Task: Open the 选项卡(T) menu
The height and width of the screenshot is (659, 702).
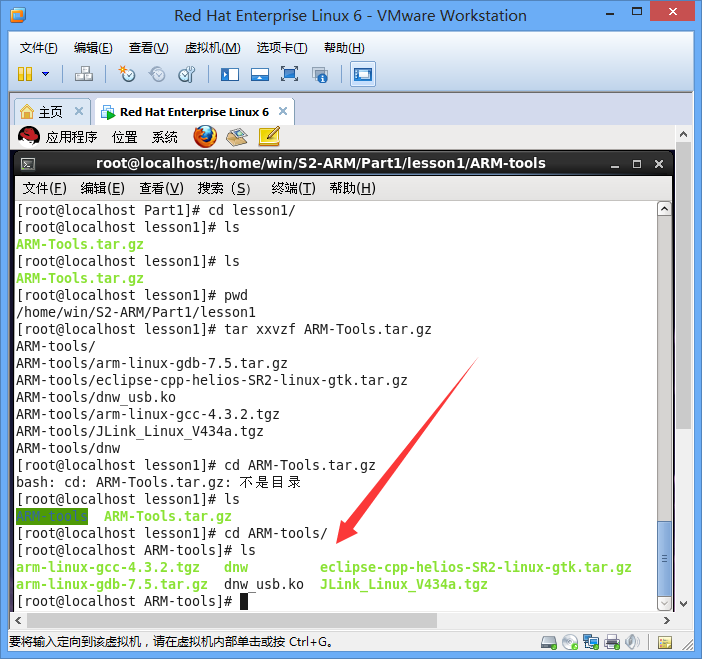Action: point(282,48)
